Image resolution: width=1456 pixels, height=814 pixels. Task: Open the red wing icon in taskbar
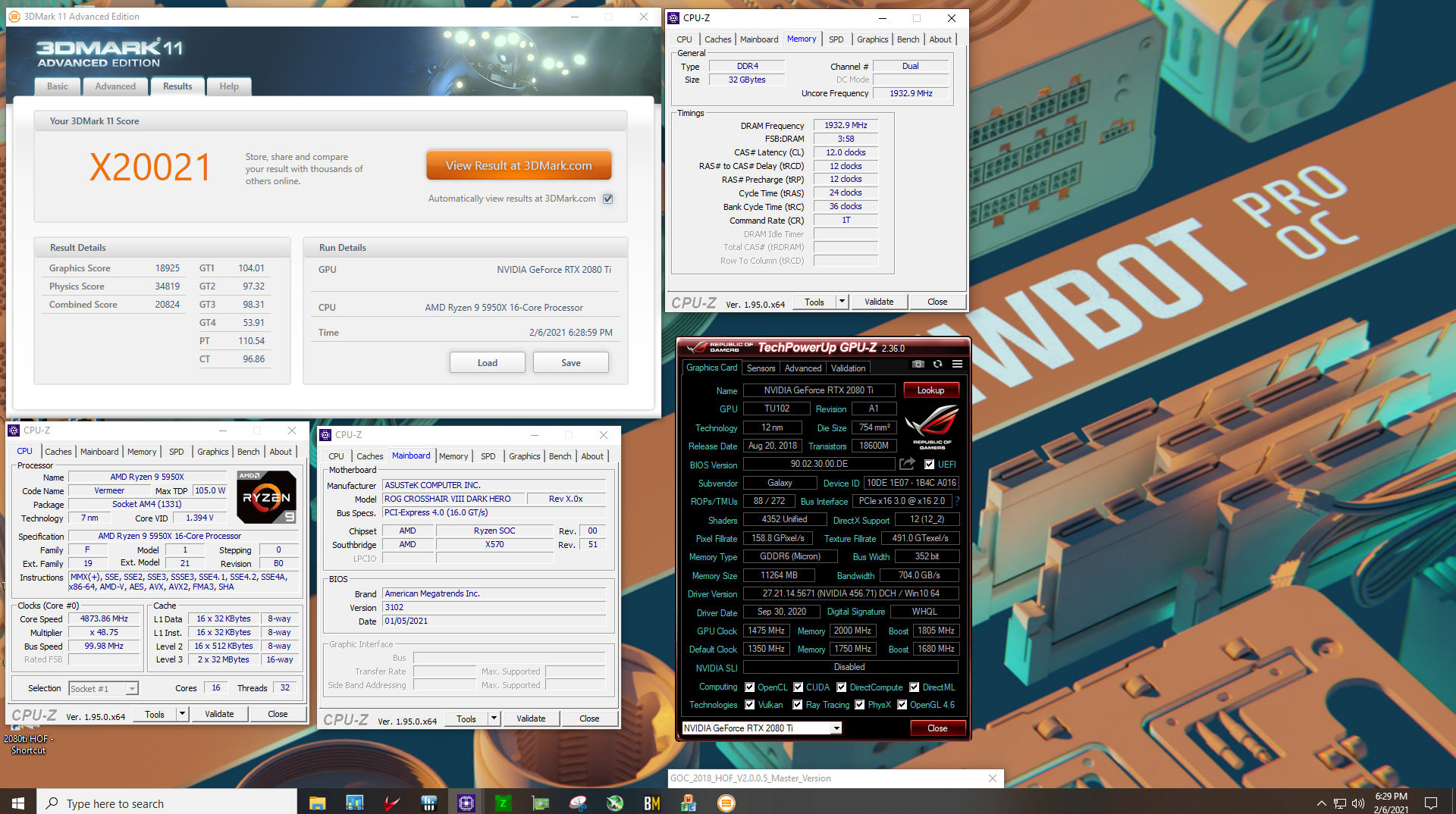pos(391,803)
